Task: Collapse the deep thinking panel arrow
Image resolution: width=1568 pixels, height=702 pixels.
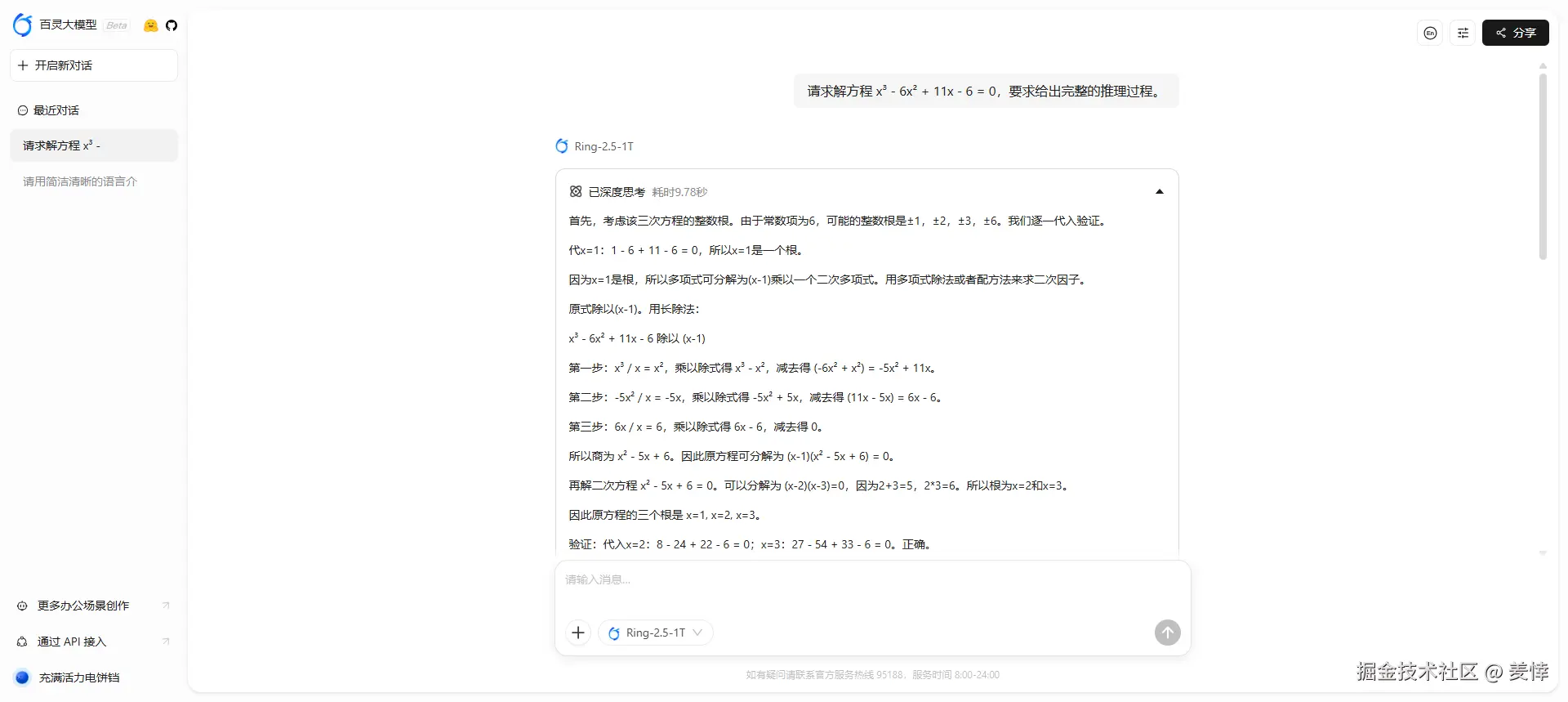Action: (1159, 192)
